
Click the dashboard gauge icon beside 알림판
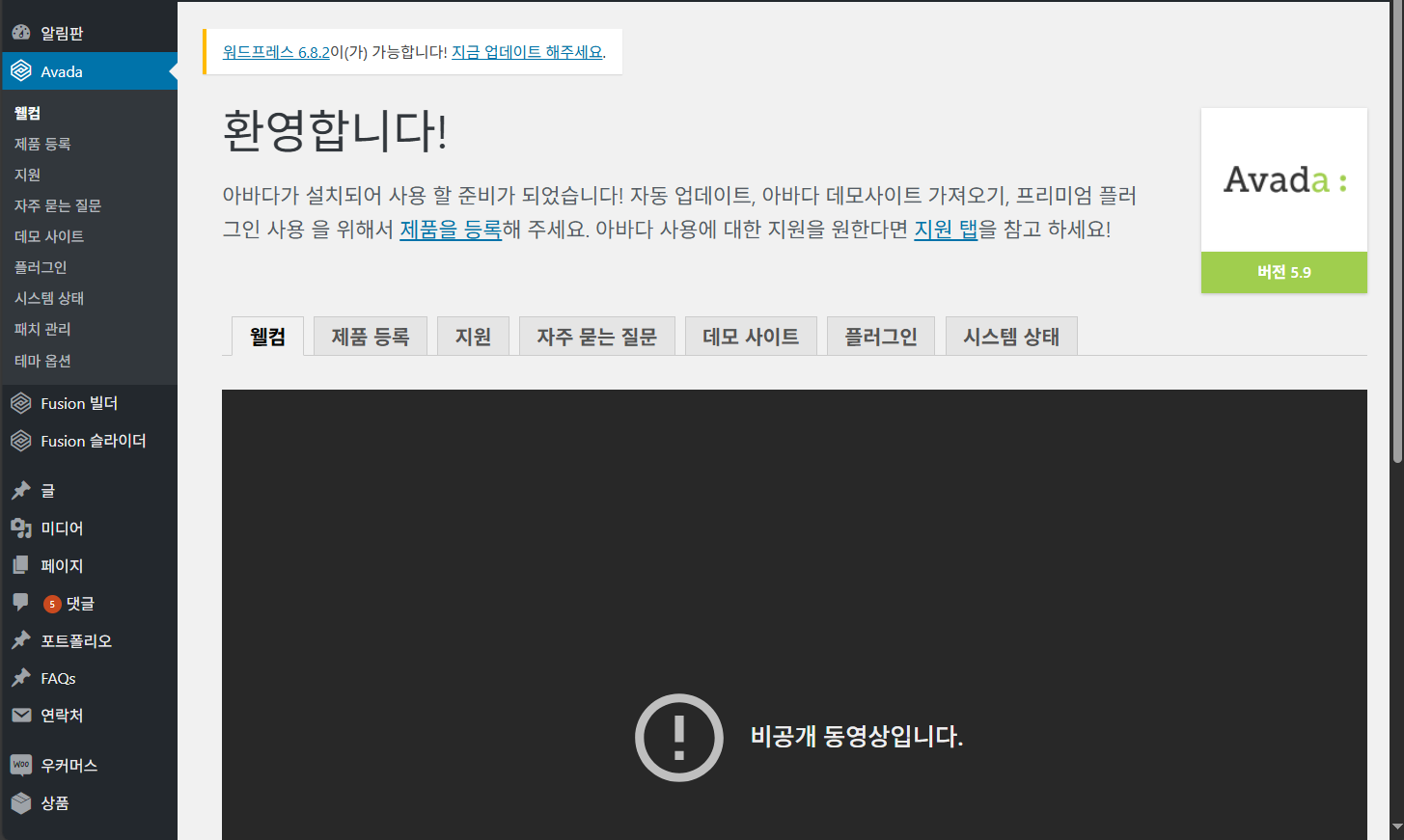coord(21,33)
